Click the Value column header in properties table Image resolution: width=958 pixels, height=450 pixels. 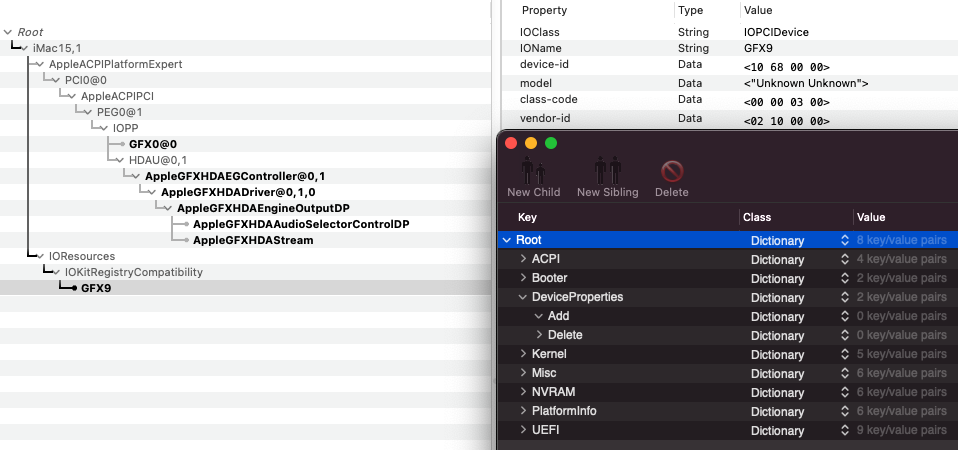point(758,10)
